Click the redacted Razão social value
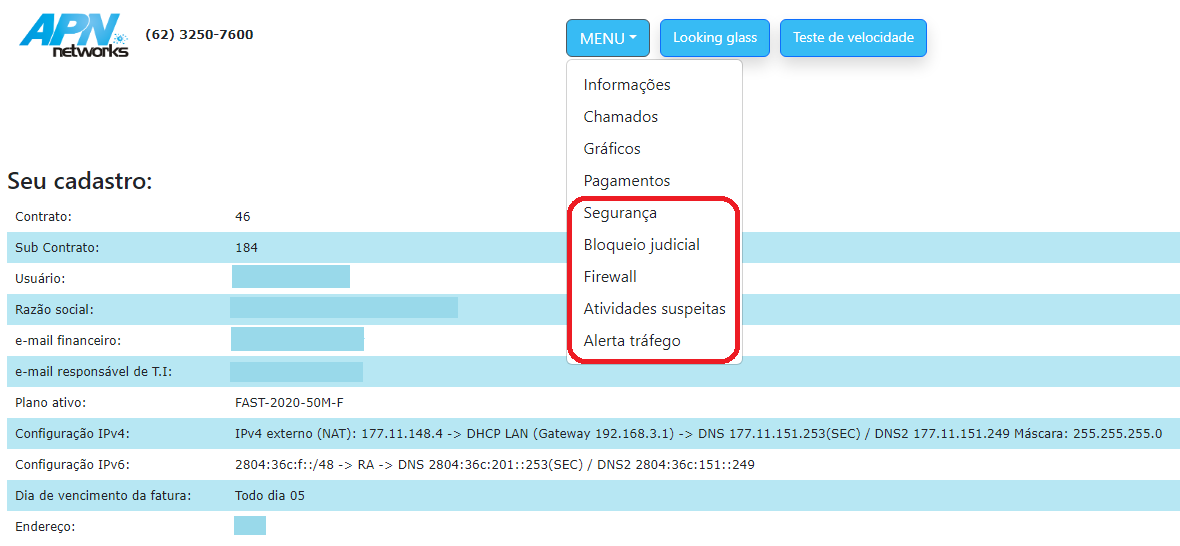1180x546 pixels. [x=343, y=308]
